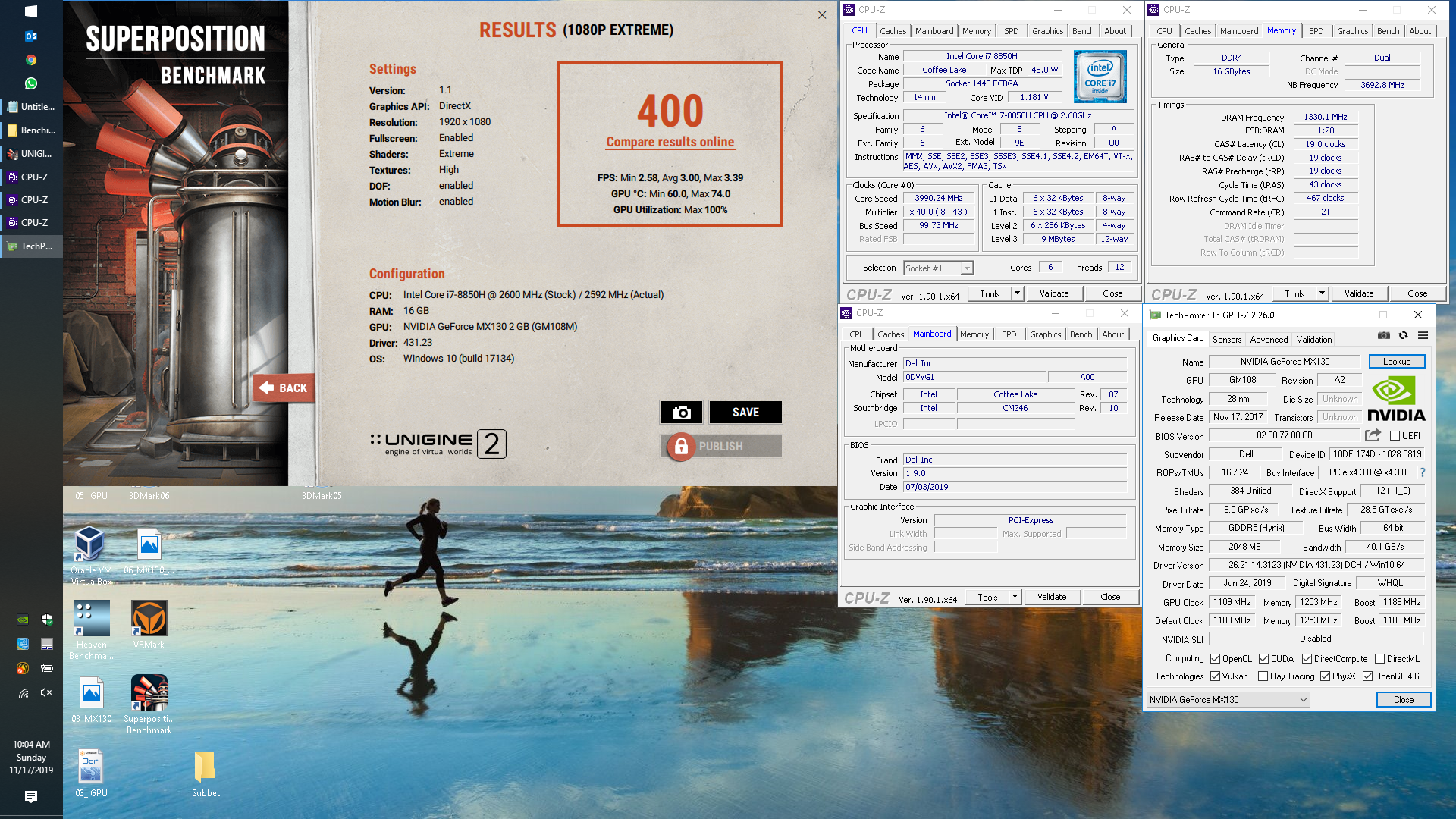Open 03_iGPU 3dr file on desktop
The width and height of the screenshot is (1456, 819).
tap(91, 773)
